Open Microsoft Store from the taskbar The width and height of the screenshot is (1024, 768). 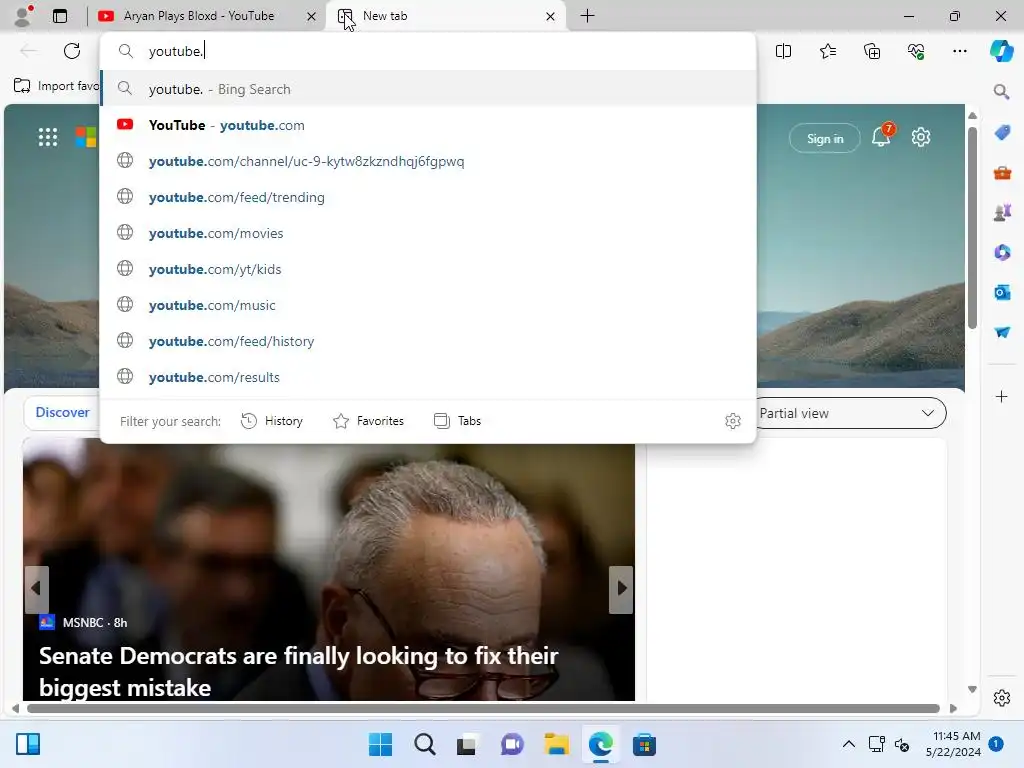(x=644, y=744)
